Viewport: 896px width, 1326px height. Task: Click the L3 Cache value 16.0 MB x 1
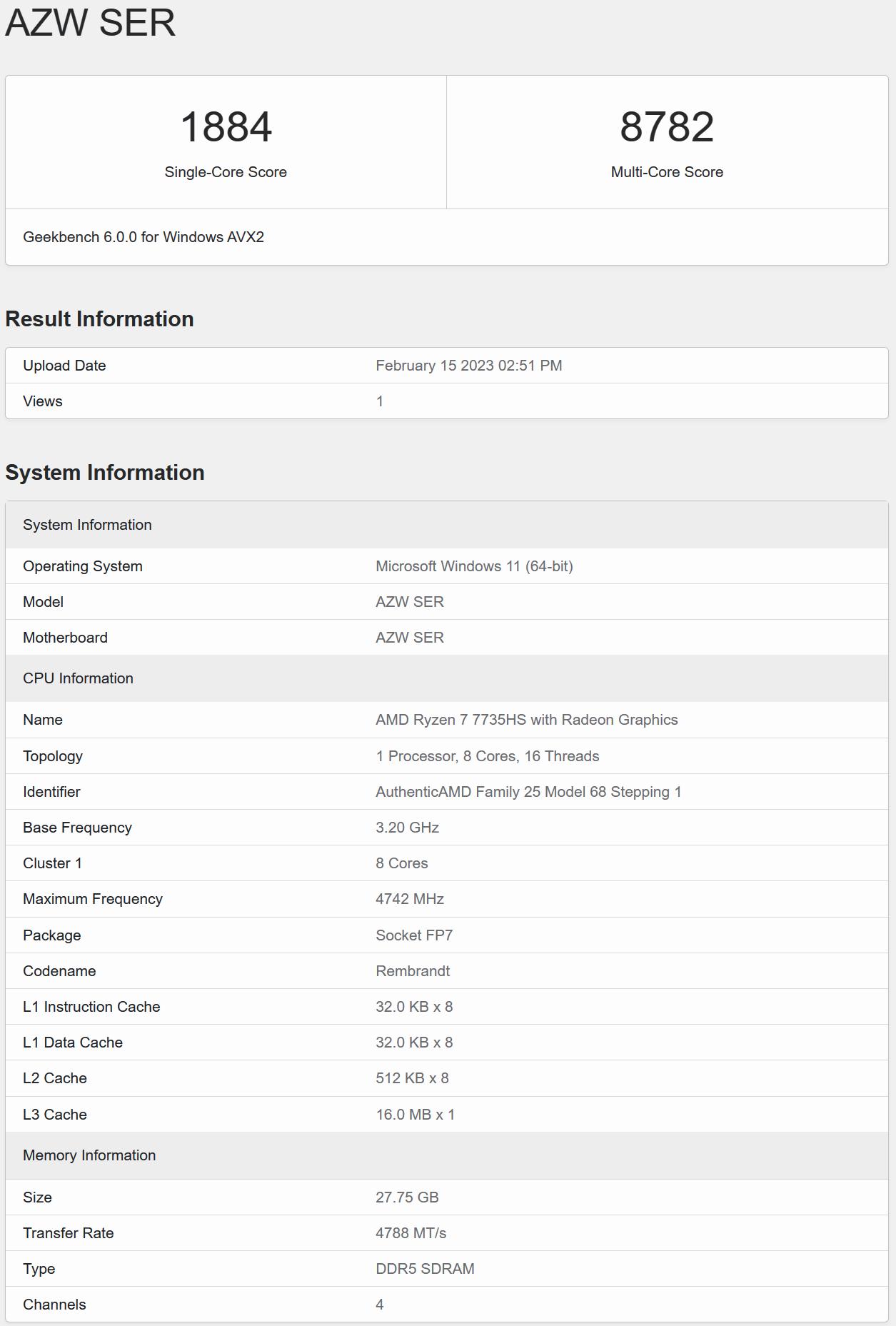[x=415, y=1115]
